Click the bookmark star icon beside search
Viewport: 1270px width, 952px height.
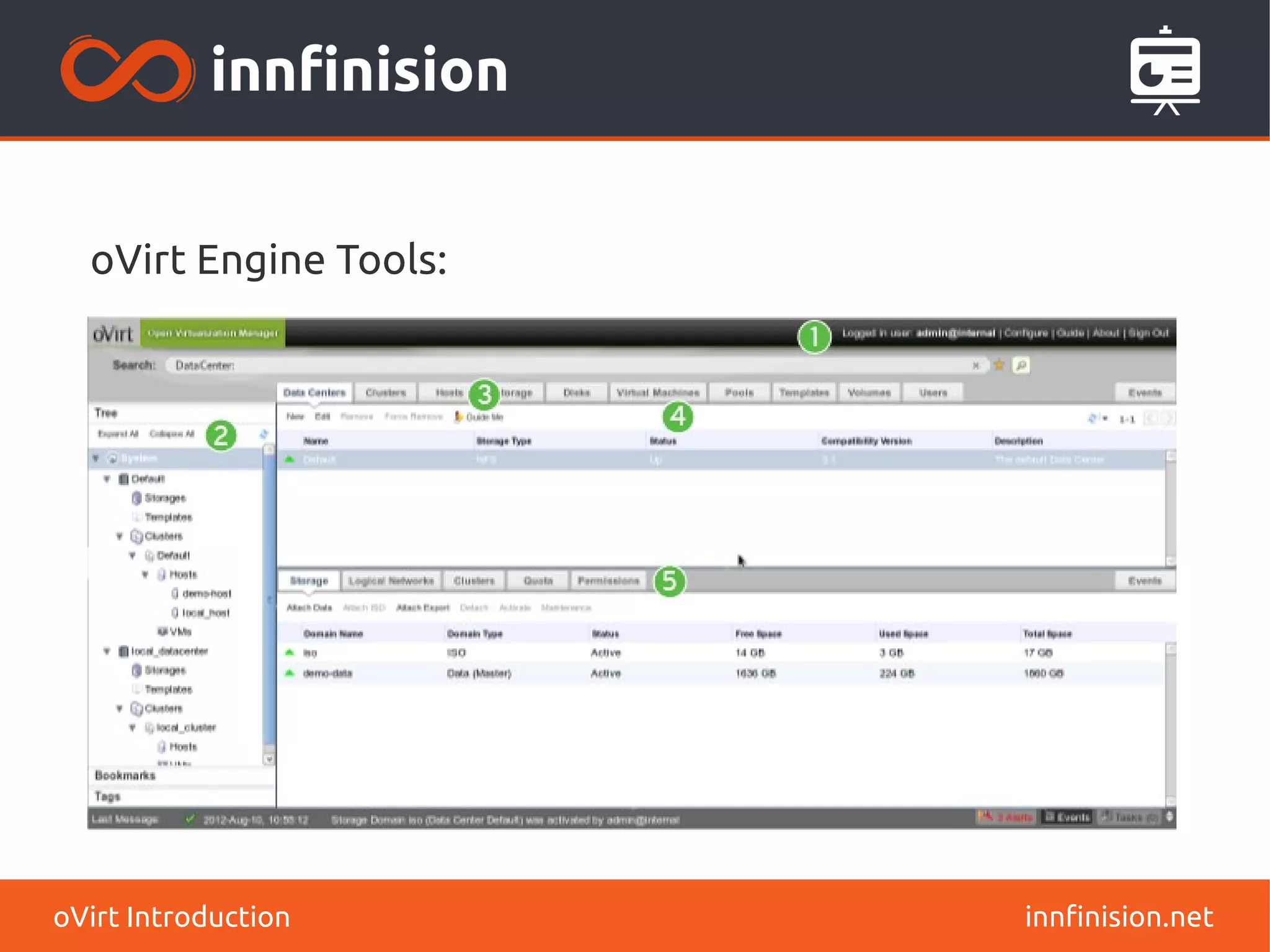[998, 365]
